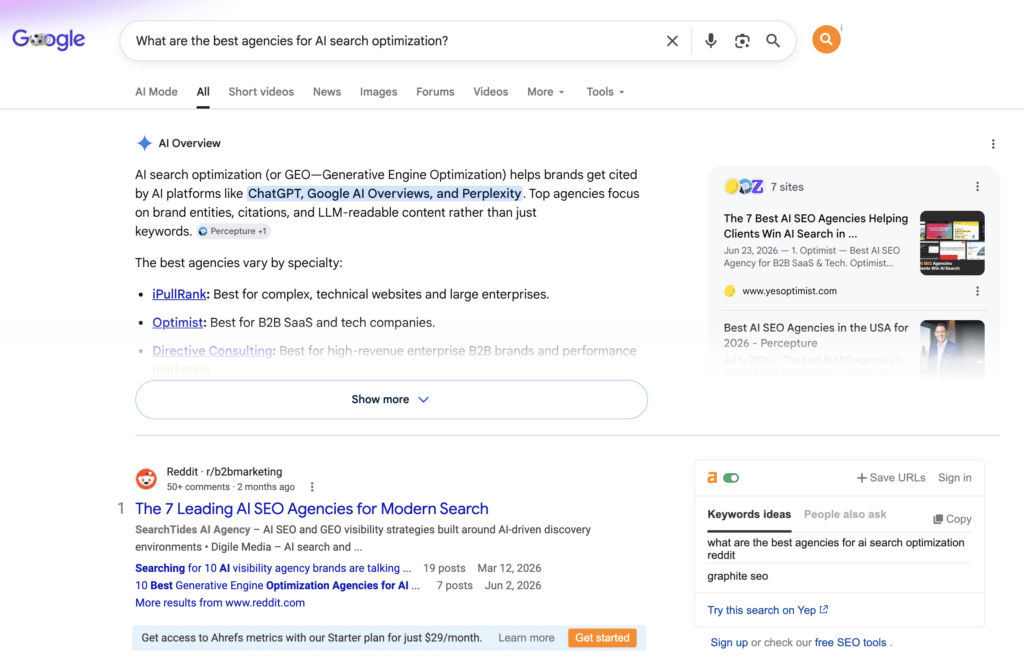Click the Reddit · r/b2bmarketing source name
Image resolution: width=1024 pixels, height=671 pixels.
point(224,472)
